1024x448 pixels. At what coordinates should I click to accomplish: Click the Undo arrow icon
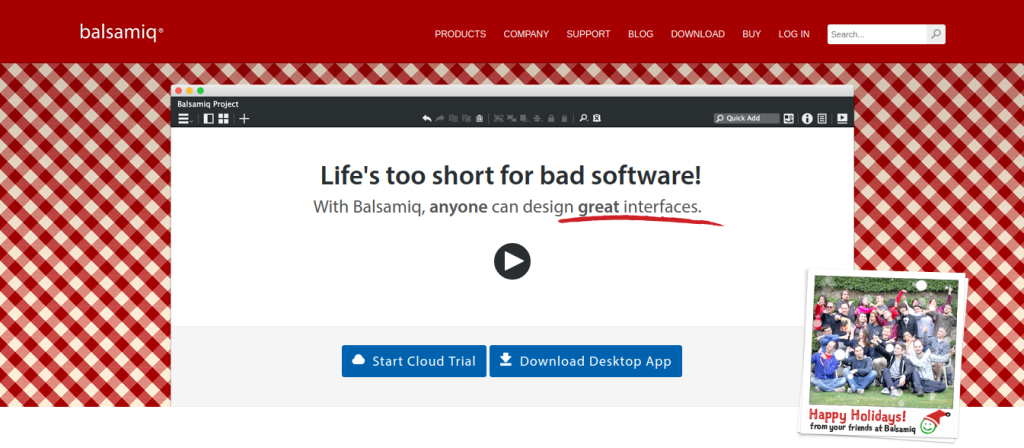427,118
